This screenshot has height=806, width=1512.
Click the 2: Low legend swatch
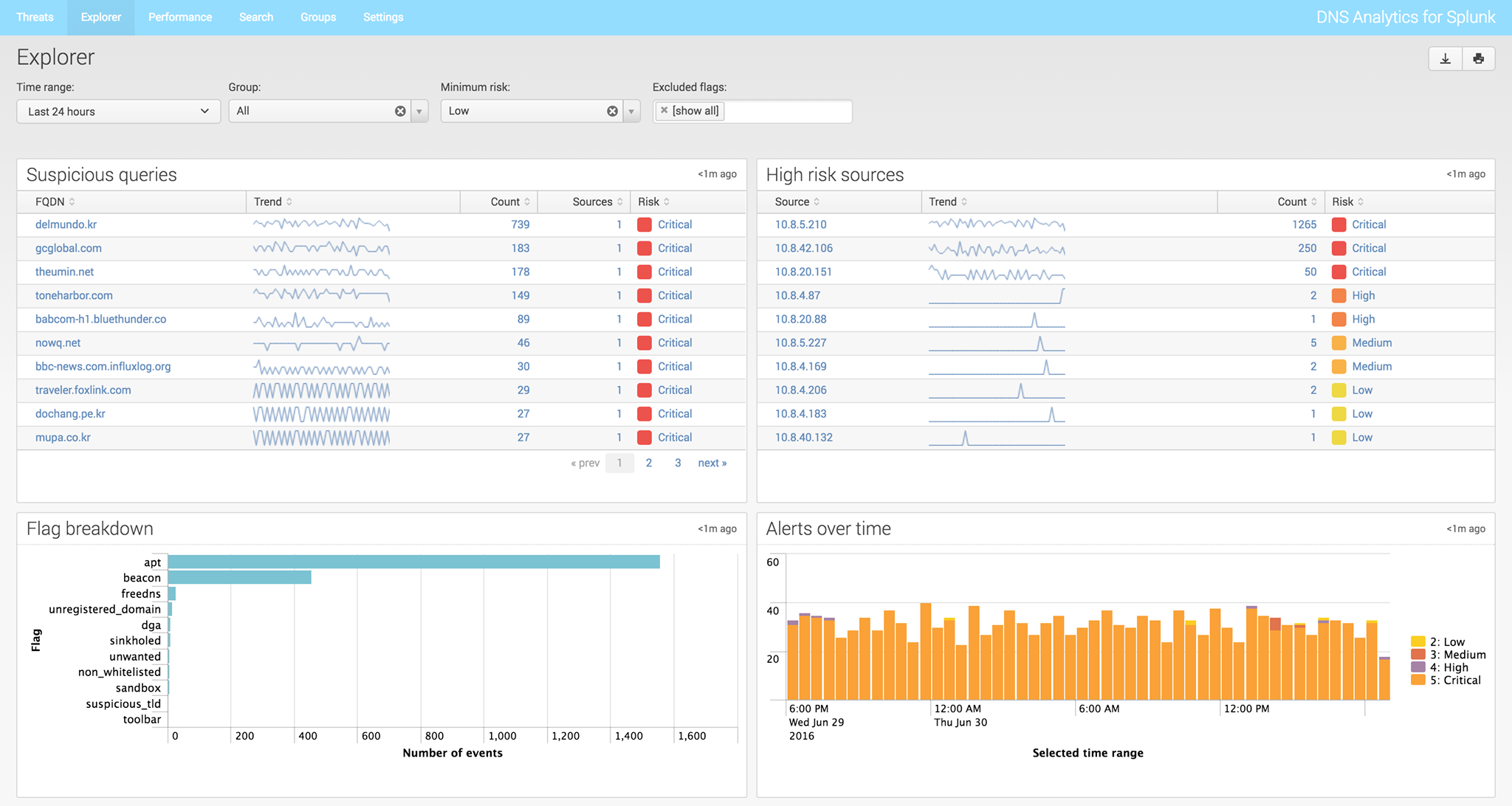pyautogui.click(x=1417, y=641)
